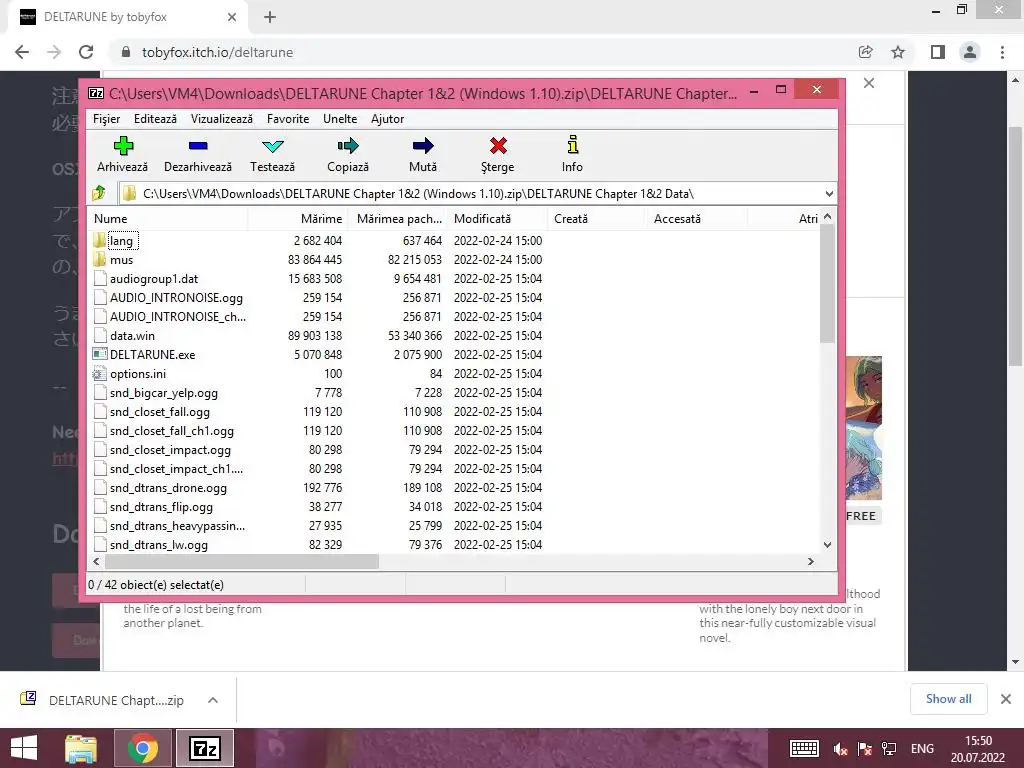Image resolution: width=1024 pixels, height=768 pixels.
Task: Click the Arhivează (add) green plus icon
Action: [123, 145]
